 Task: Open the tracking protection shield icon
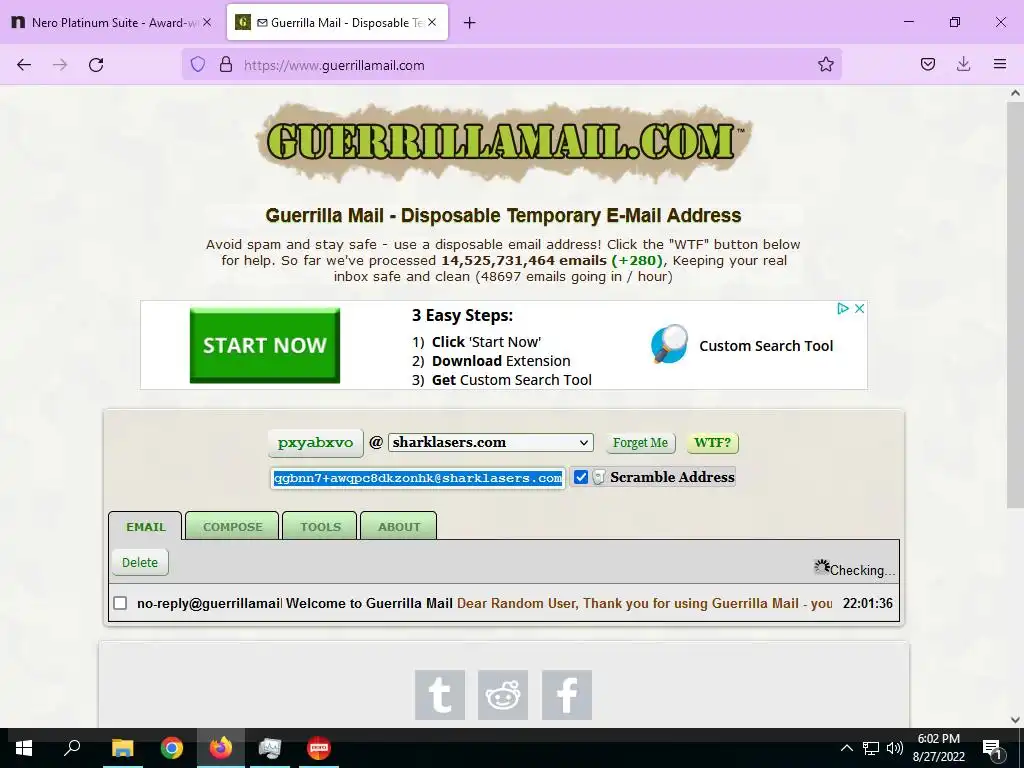[x=198, y=65]
